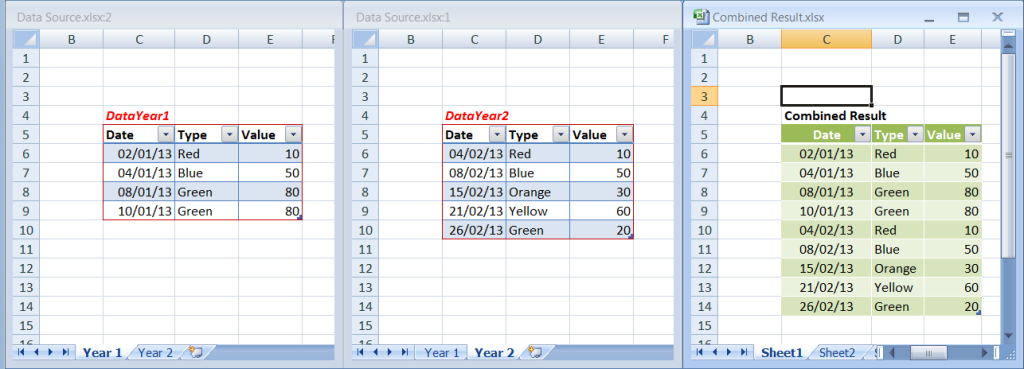Switch to Year 2 tab in Data Source.xlsx:2

(155, 353)
